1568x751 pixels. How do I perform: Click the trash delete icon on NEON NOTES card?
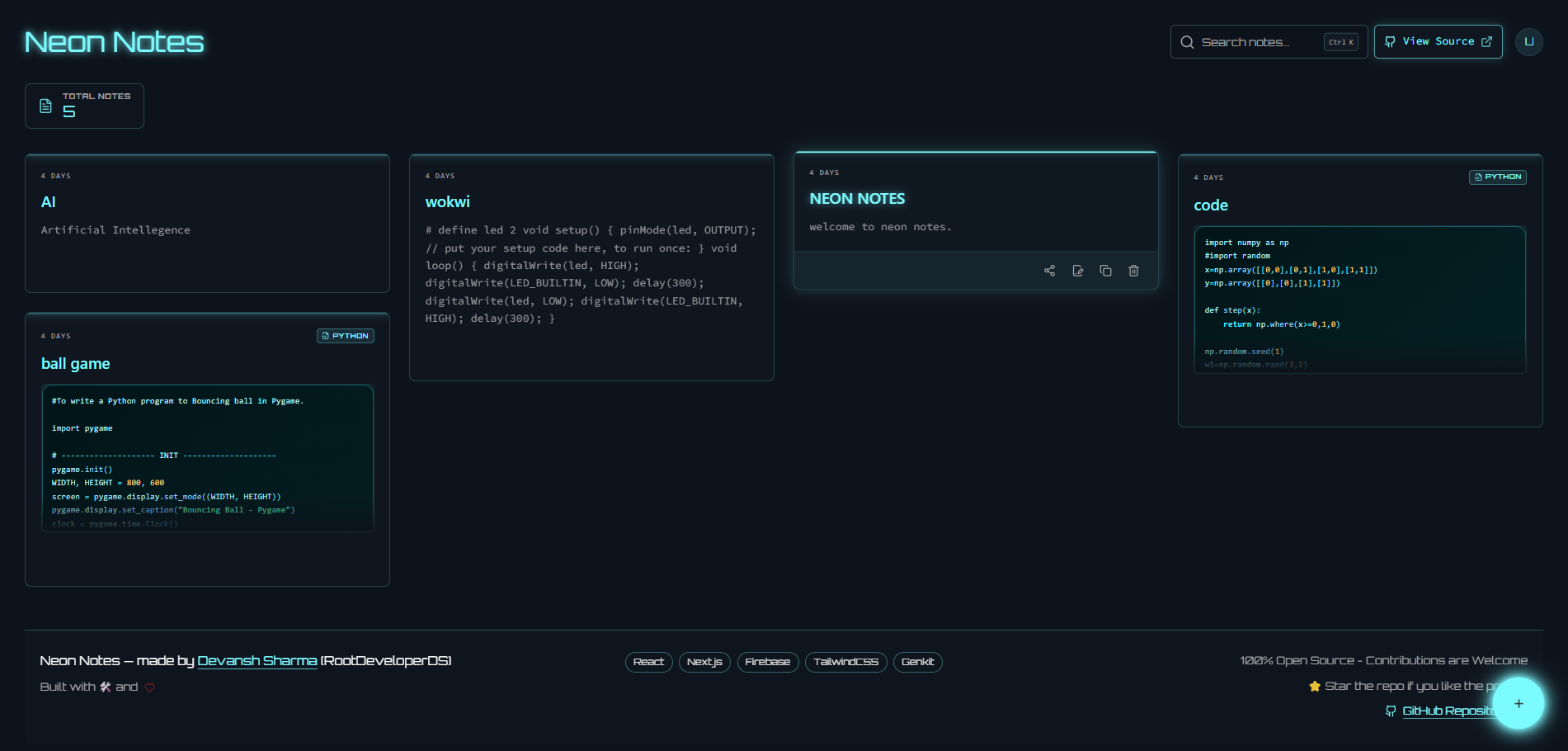1133,271
